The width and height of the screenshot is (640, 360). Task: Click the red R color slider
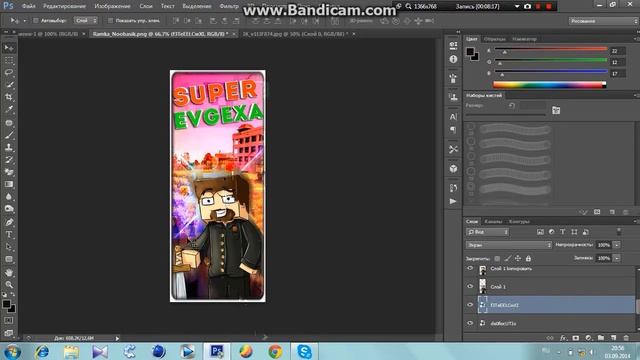pos(551,49)
